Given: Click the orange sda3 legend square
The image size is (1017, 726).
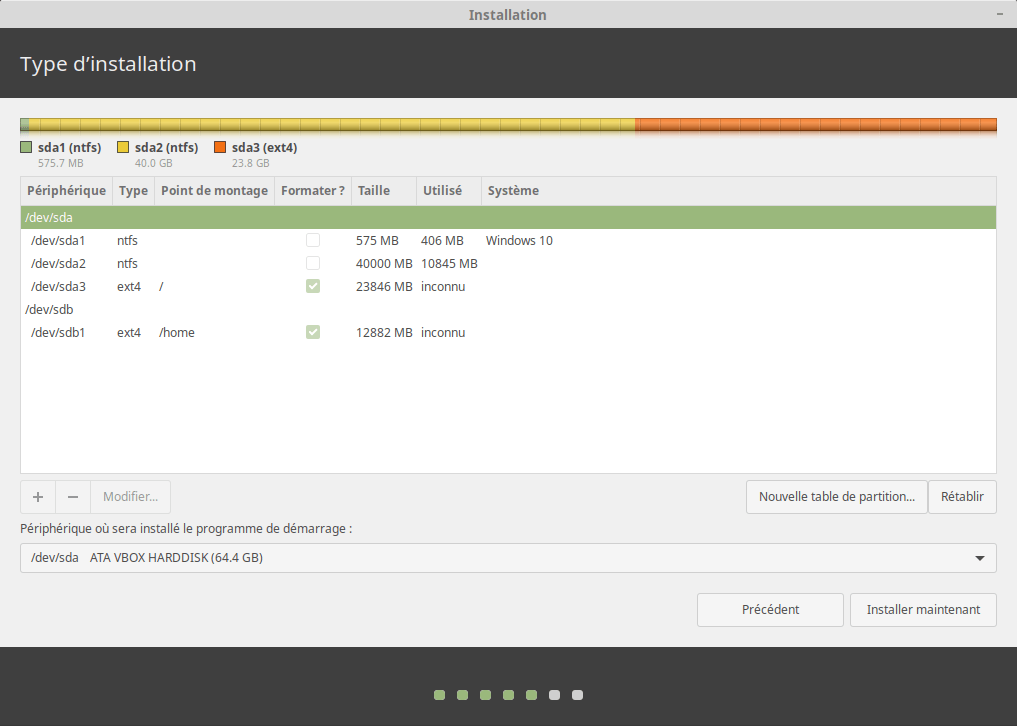Looking at the screenshot, I should tap(220, 148).
